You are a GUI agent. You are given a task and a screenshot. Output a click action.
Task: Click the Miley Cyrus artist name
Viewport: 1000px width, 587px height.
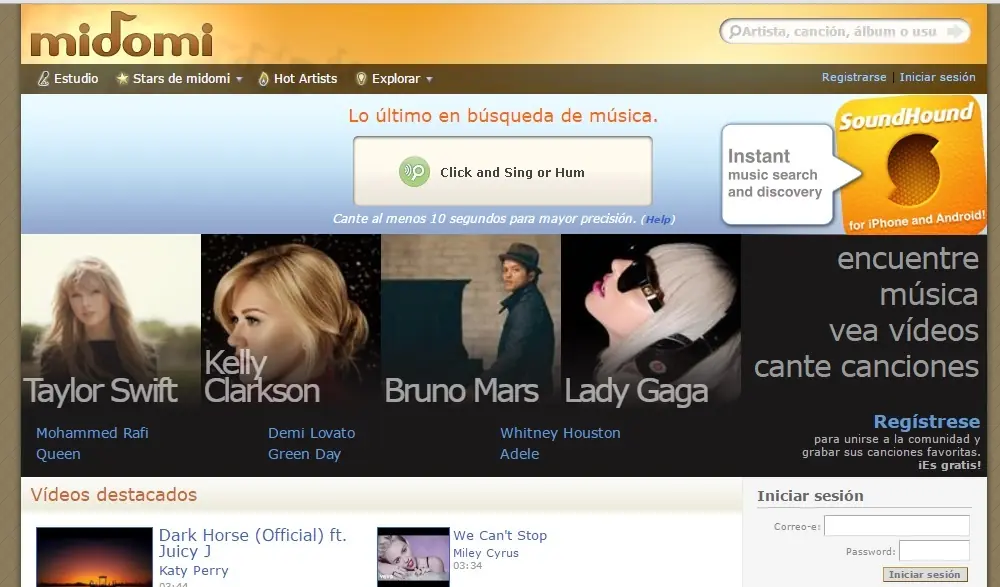click(486, 553)
